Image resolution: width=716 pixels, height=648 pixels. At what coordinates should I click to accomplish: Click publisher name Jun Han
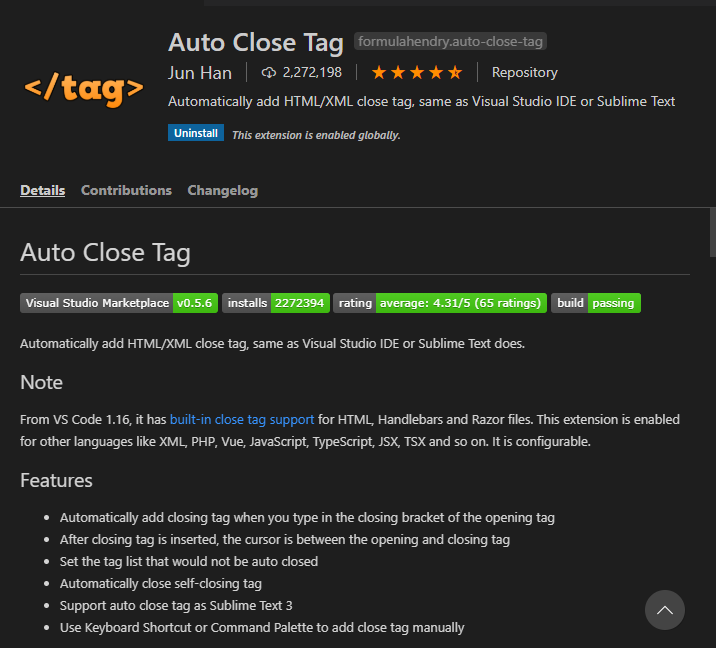coord(200,73)
